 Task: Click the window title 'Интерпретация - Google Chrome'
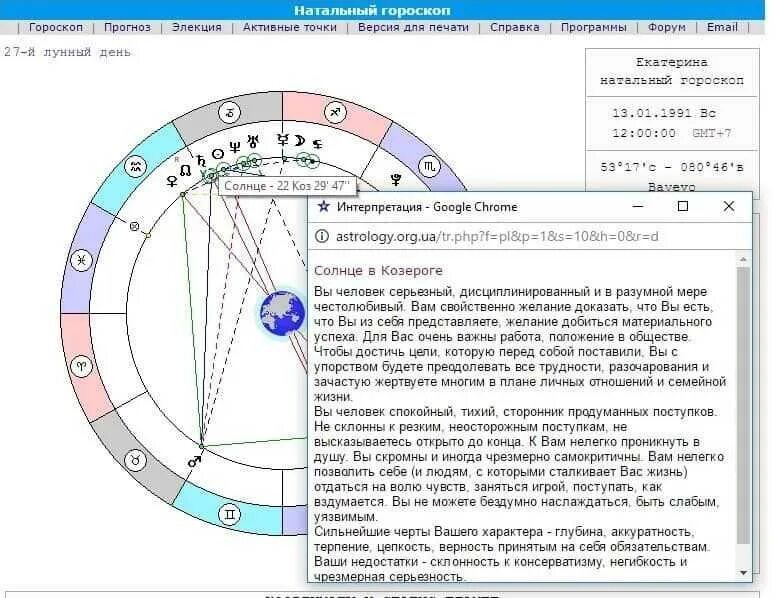pos(427,207)
